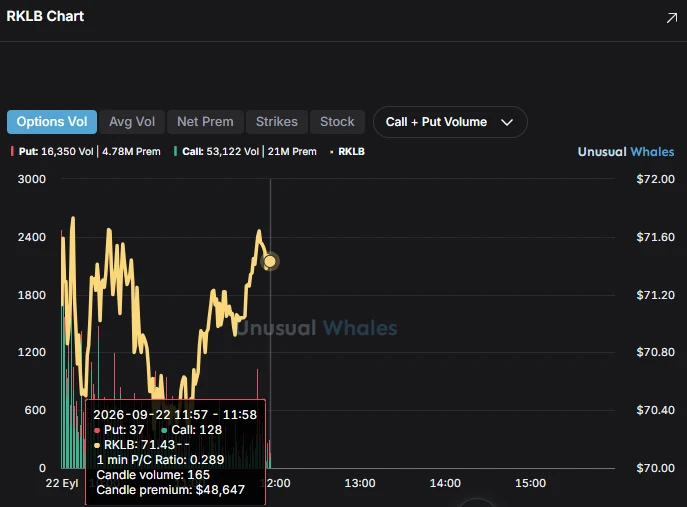687x507 pixels.
Task: Select the $70.40 price axis label
Action: coord(655,410)
